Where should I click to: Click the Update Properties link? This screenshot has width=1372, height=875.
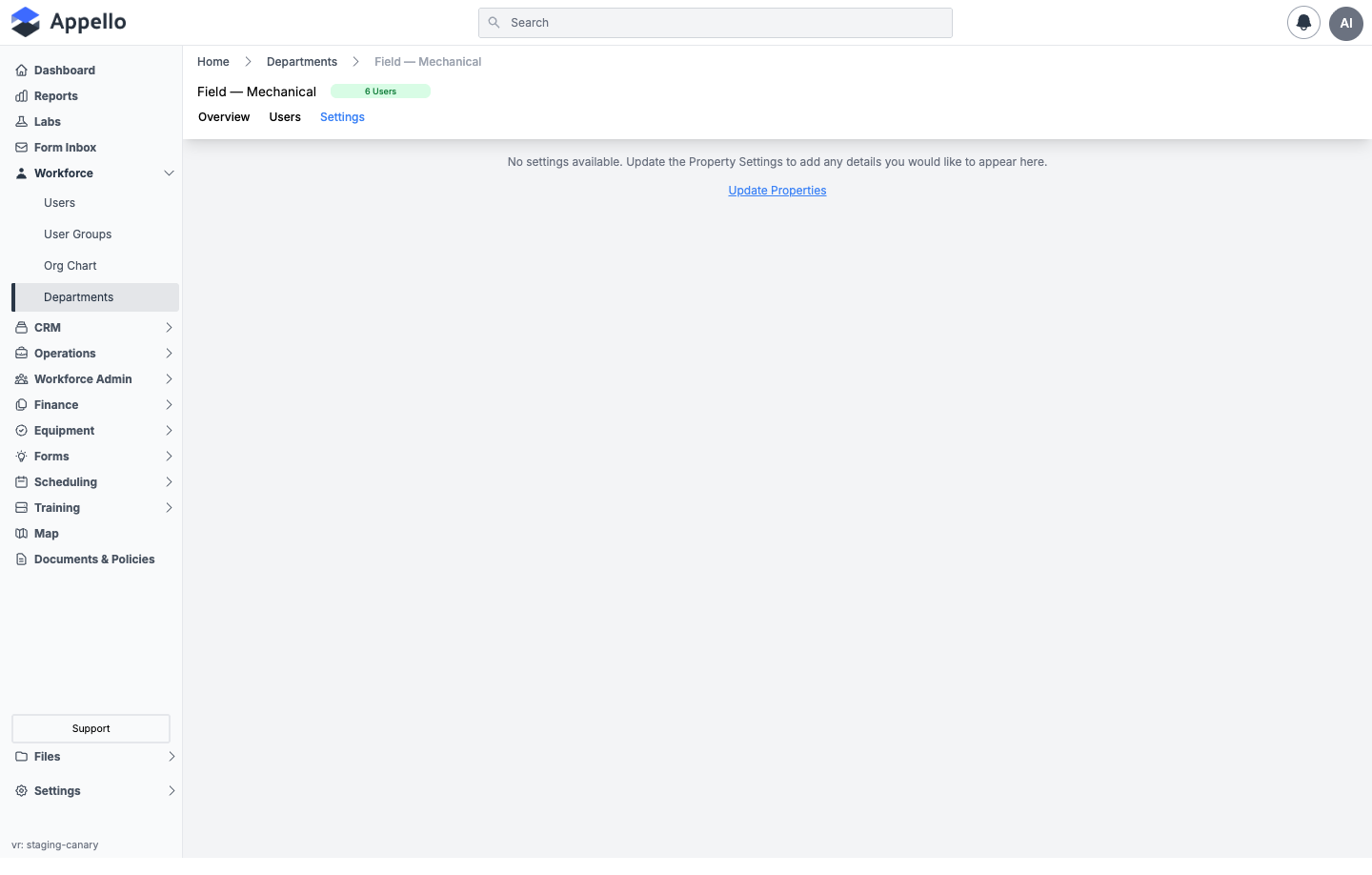tap(777, 191)
